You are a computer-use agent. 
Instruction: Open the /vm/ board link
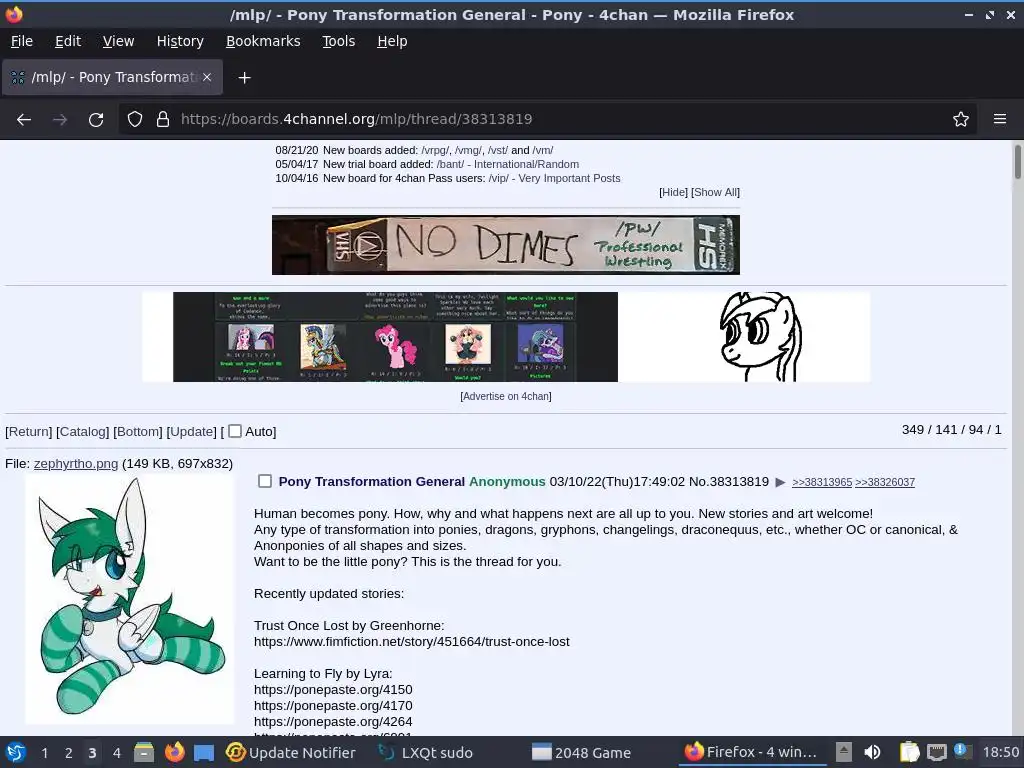543,150
